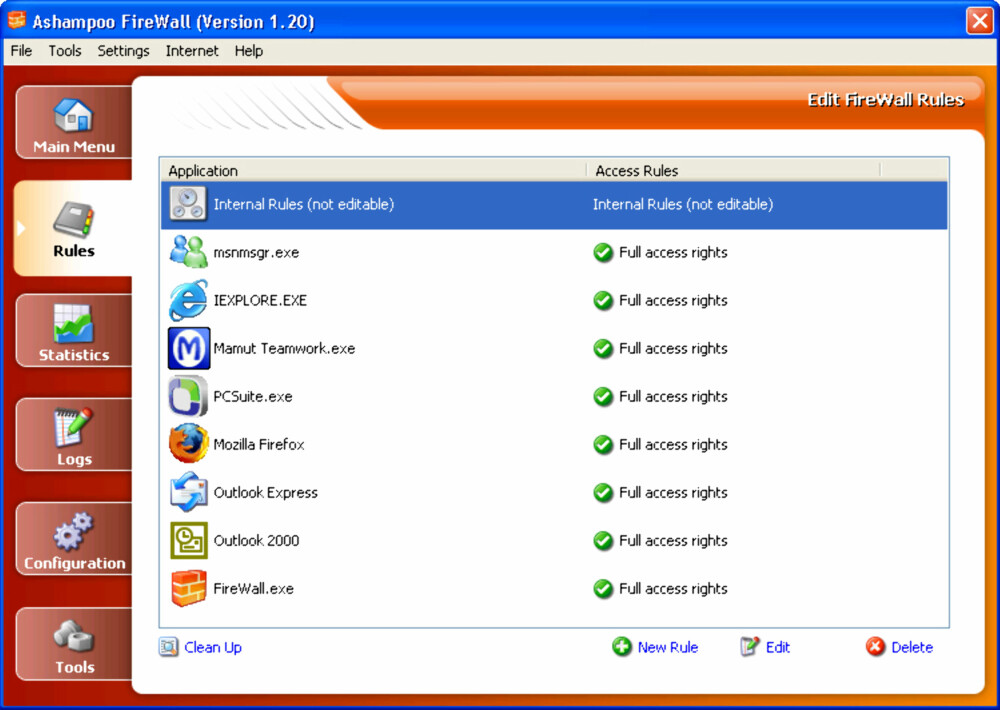1000x710 pixels.
Task: Click Full access rights for Outlook Express
Action: pos(673,492)
